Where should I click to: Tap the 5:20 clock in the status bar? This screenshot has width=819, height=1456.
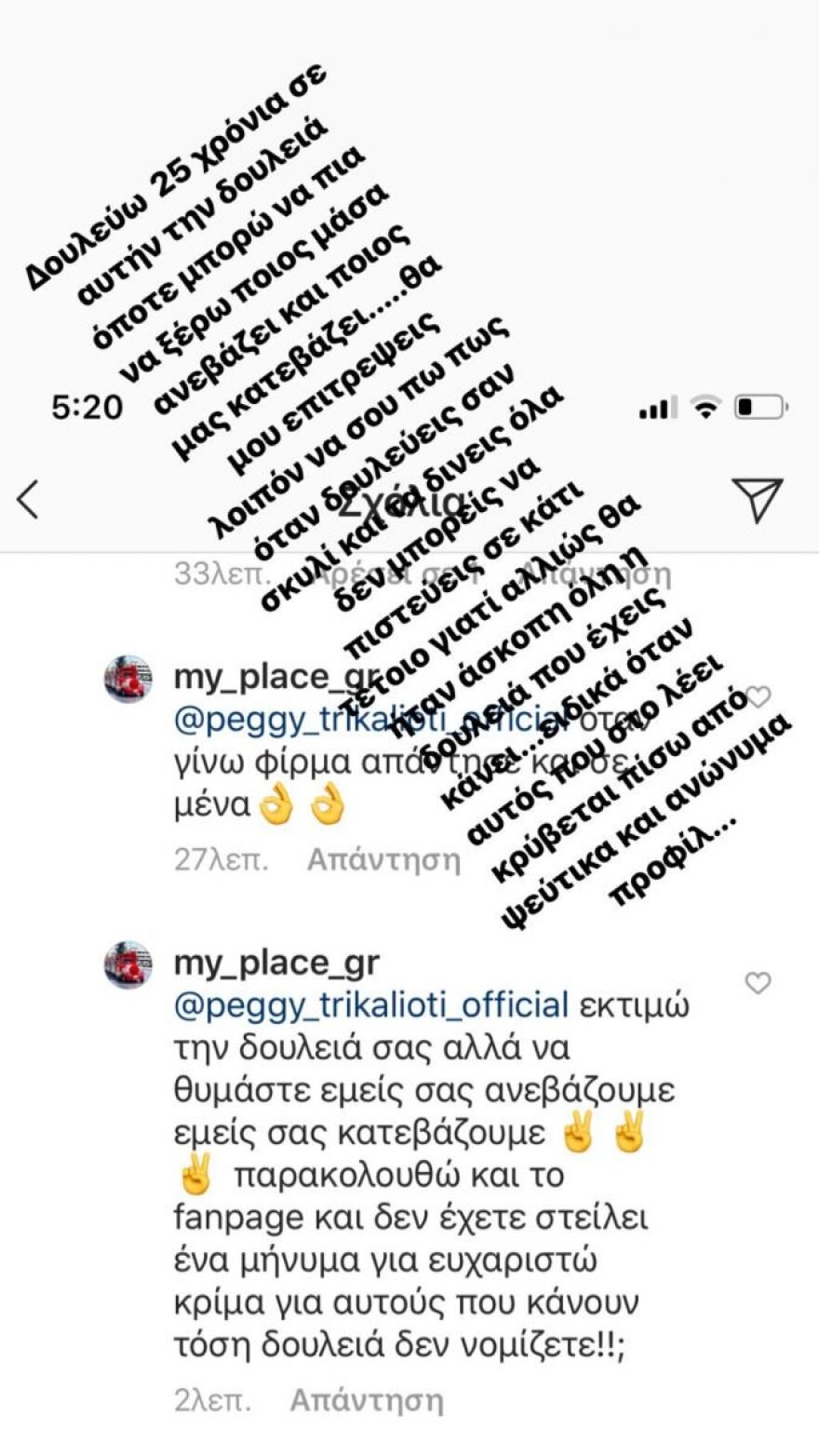pos(89,407)
